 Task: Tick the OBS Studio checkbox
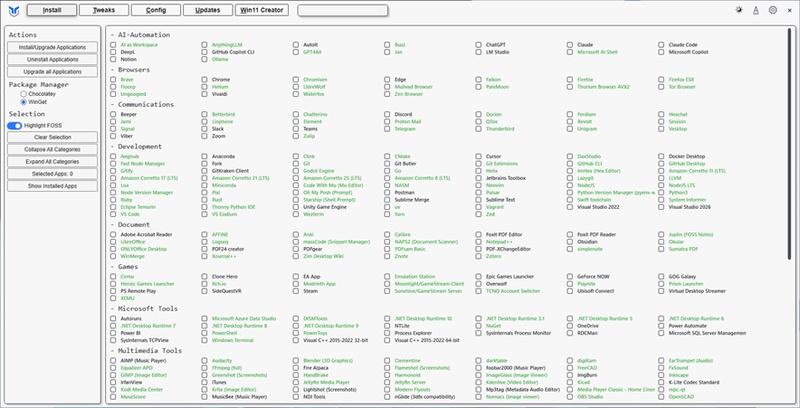[x=570, y=397]
